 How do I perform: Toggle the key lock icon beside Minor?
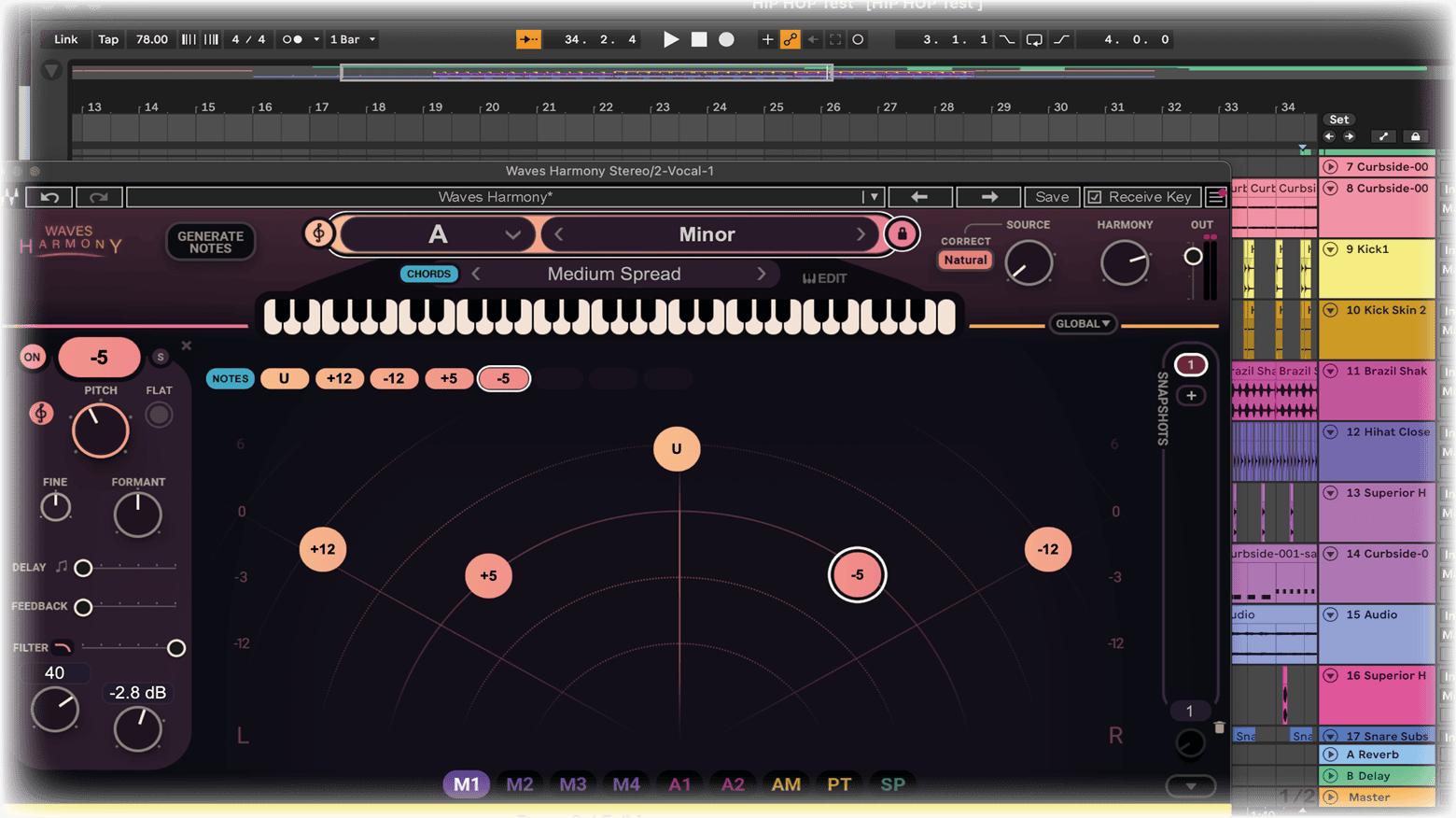pos(902,234)
